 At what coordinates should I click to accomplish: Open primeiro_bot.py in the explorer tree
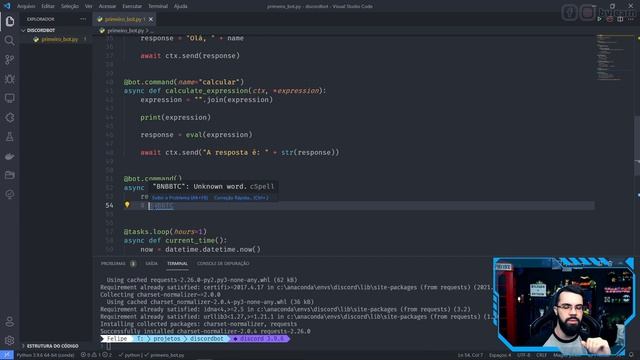[x=60, y=39]
